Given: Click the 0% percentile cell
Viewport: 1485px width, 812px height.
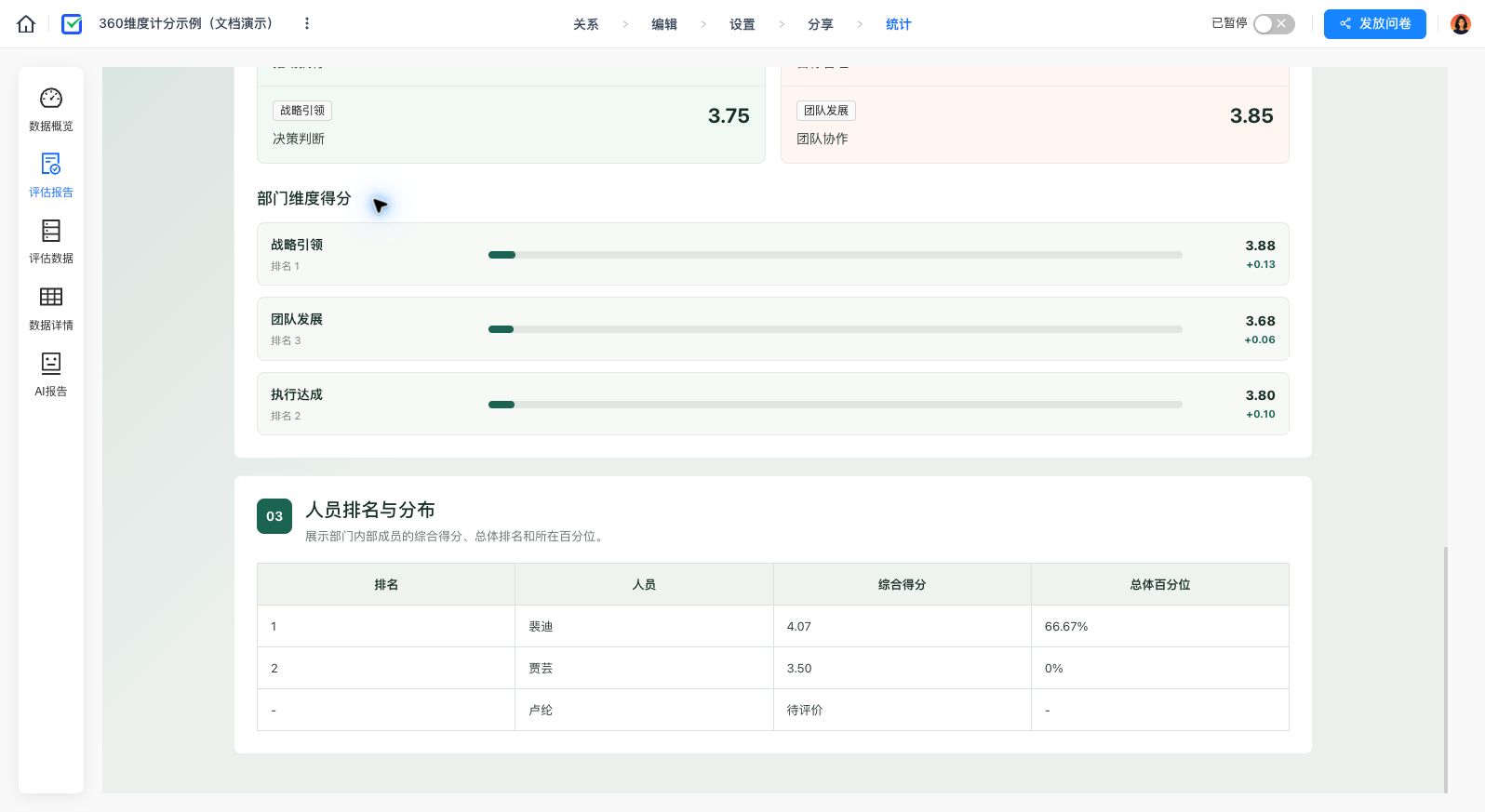Looking at the screenshot, I should coord(1160,668).
